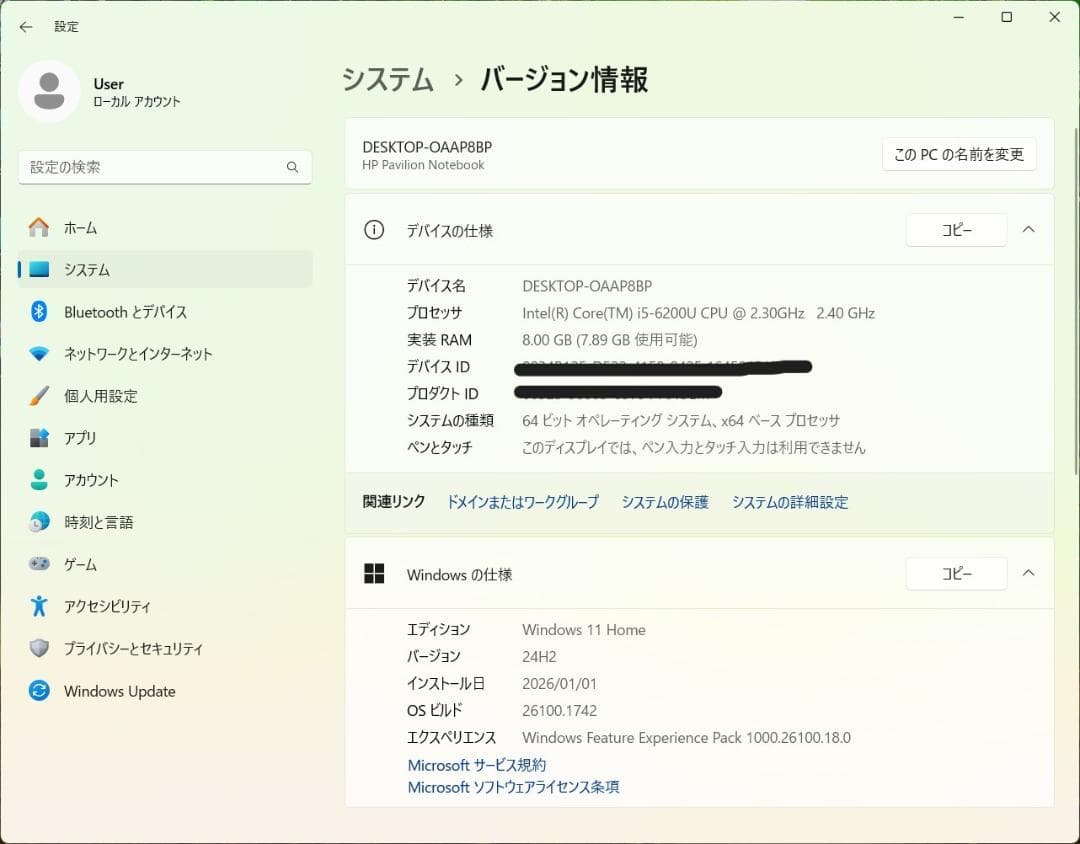Screen dimensions: 1080x844
Task: Click the info icon beside デバイスの仕様
Action: [x=374, y=230]
